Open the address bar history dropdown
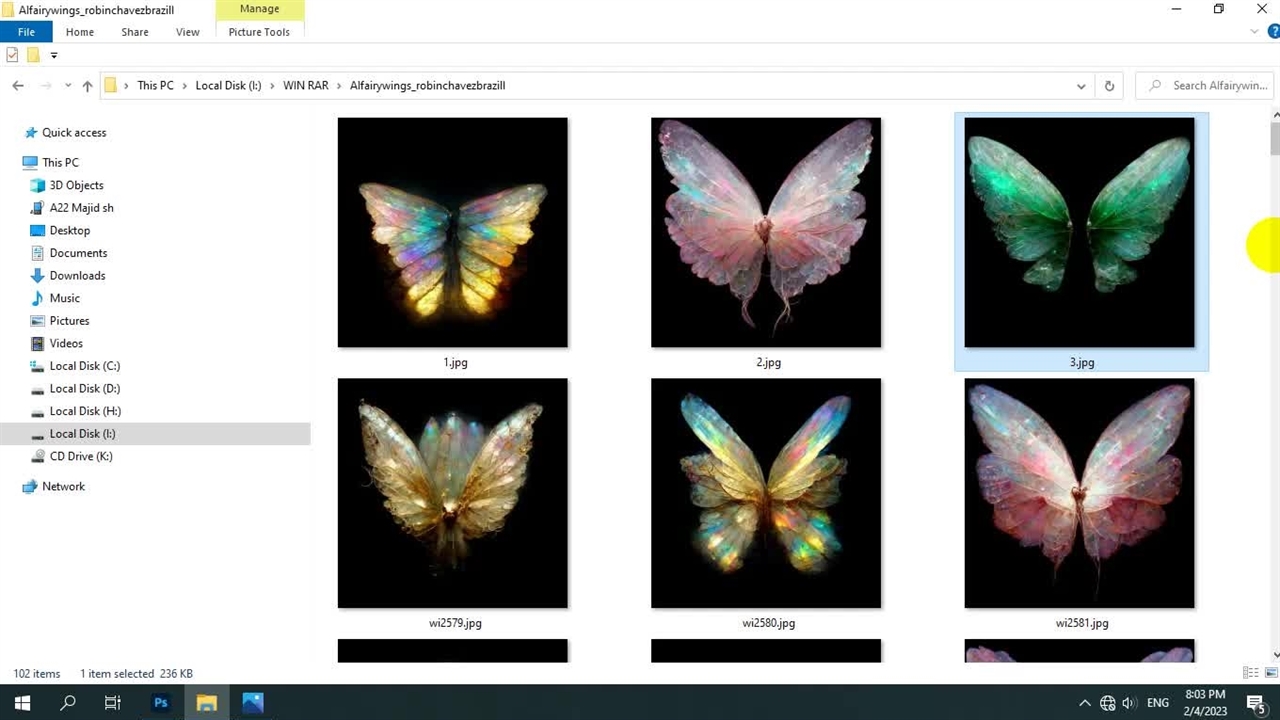The image size is (1280, 720). 1081,86
